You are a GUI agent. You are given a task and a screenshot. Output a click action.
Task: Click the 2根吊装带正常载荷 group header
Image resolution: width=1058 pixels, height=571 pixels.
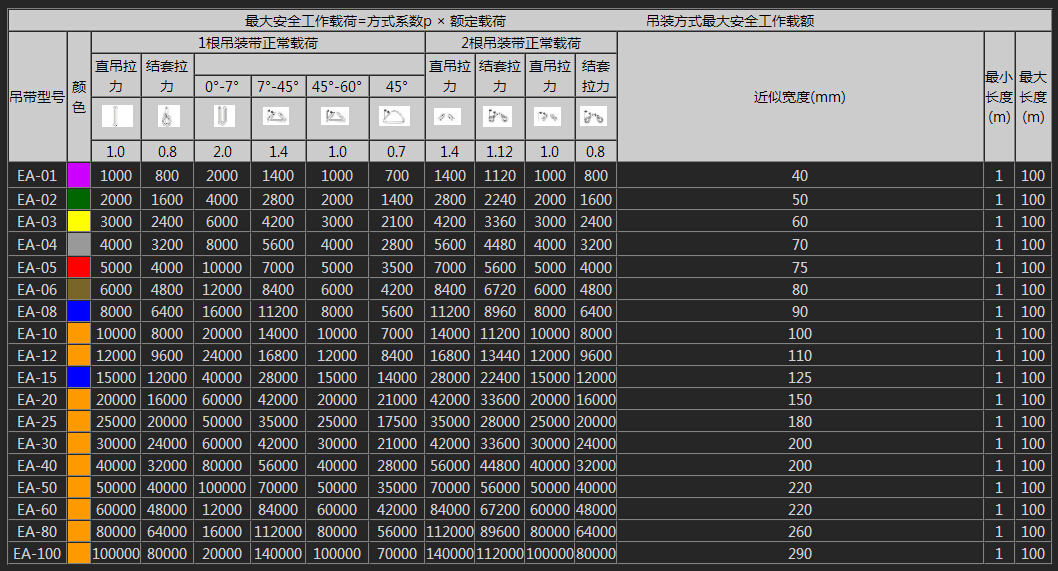click(520, 43)
